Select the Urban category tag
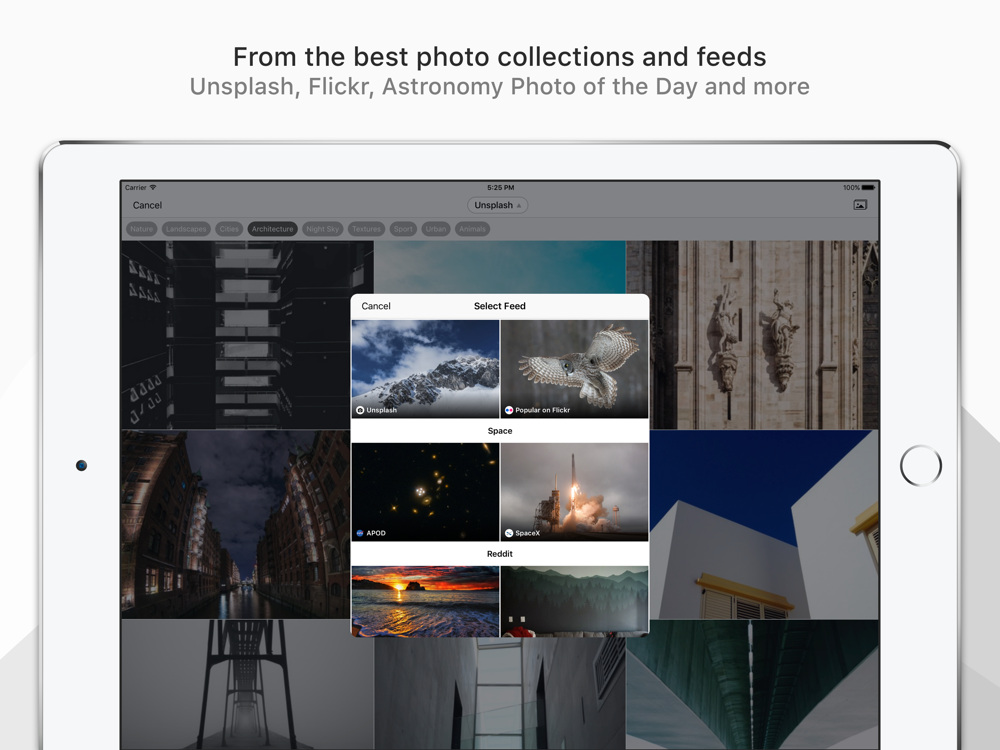The height and width of the screenshot is (750, 1000). (x=436, y=229)
